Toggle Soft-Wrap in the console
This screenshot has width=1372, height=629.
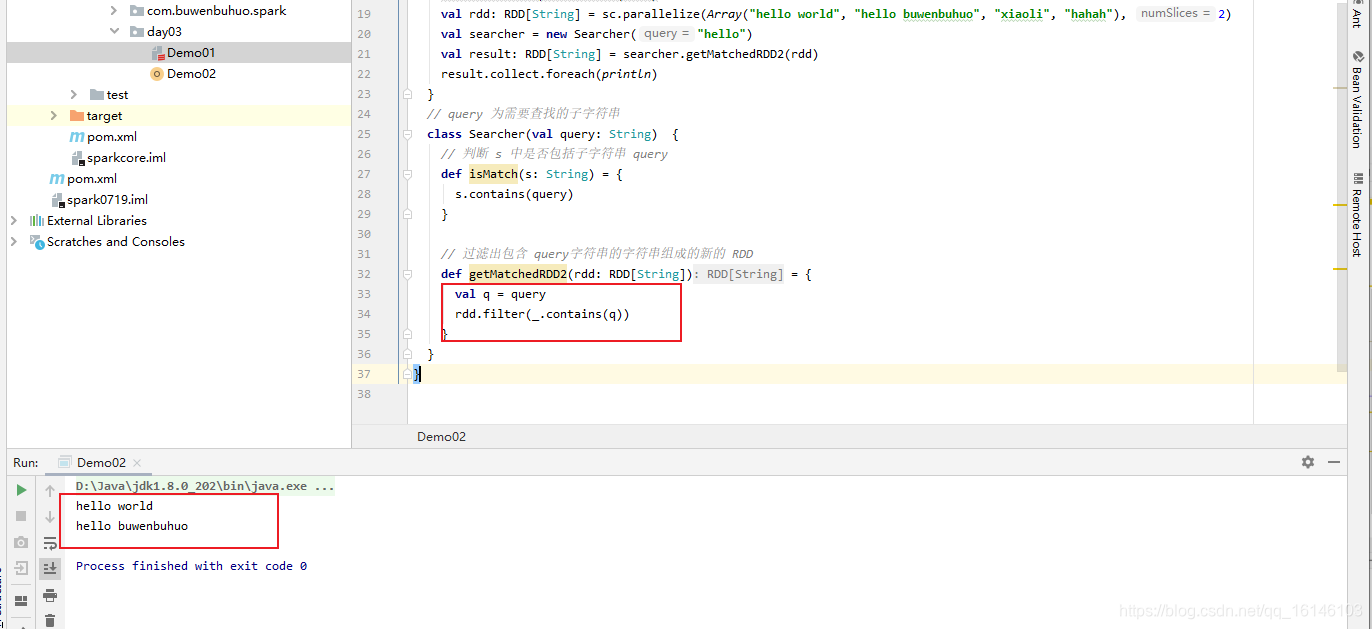50,542
